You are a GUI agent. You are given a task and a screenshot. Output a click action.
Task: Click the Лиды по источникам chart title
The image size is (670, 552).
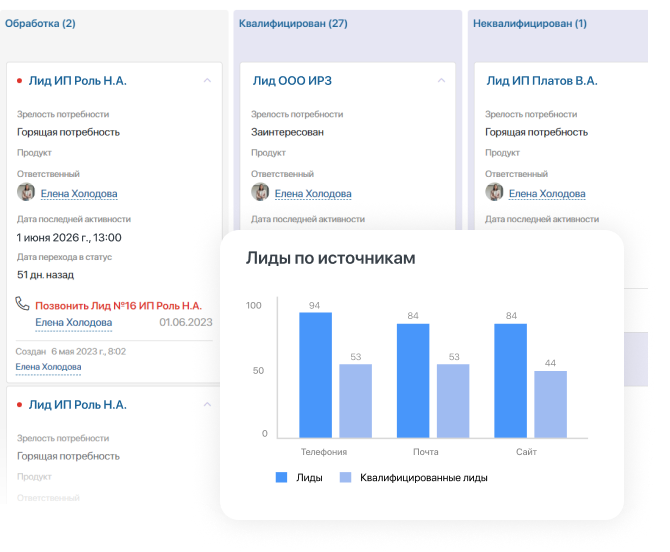pyautogui.click(x=330, y=258)
